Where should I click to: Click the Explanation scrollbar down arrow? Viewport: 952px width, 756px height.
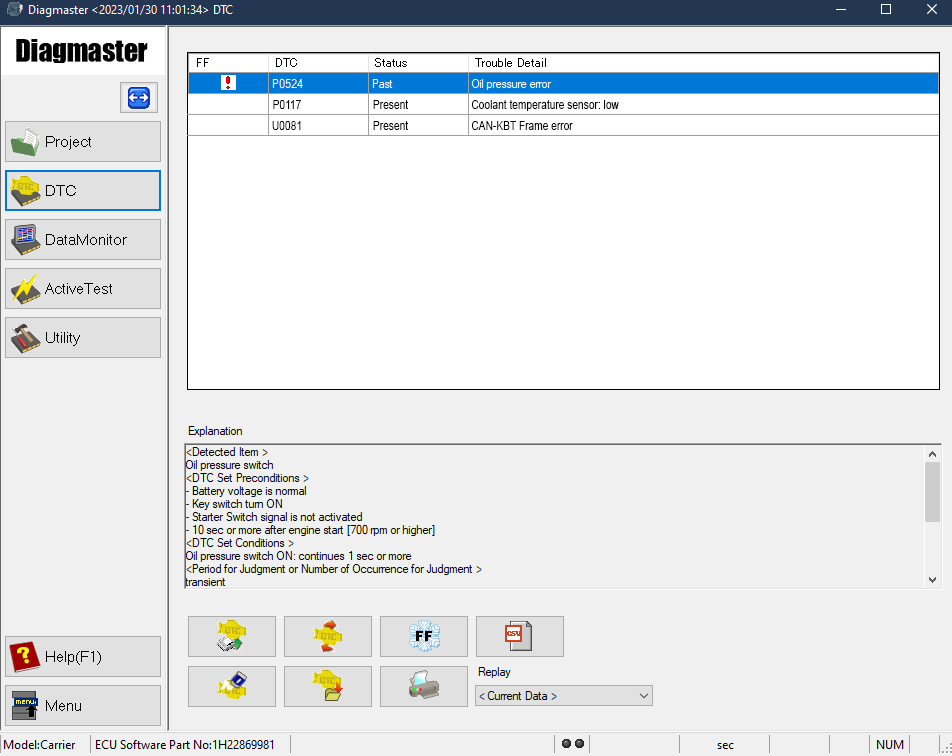tap(933, 580)
